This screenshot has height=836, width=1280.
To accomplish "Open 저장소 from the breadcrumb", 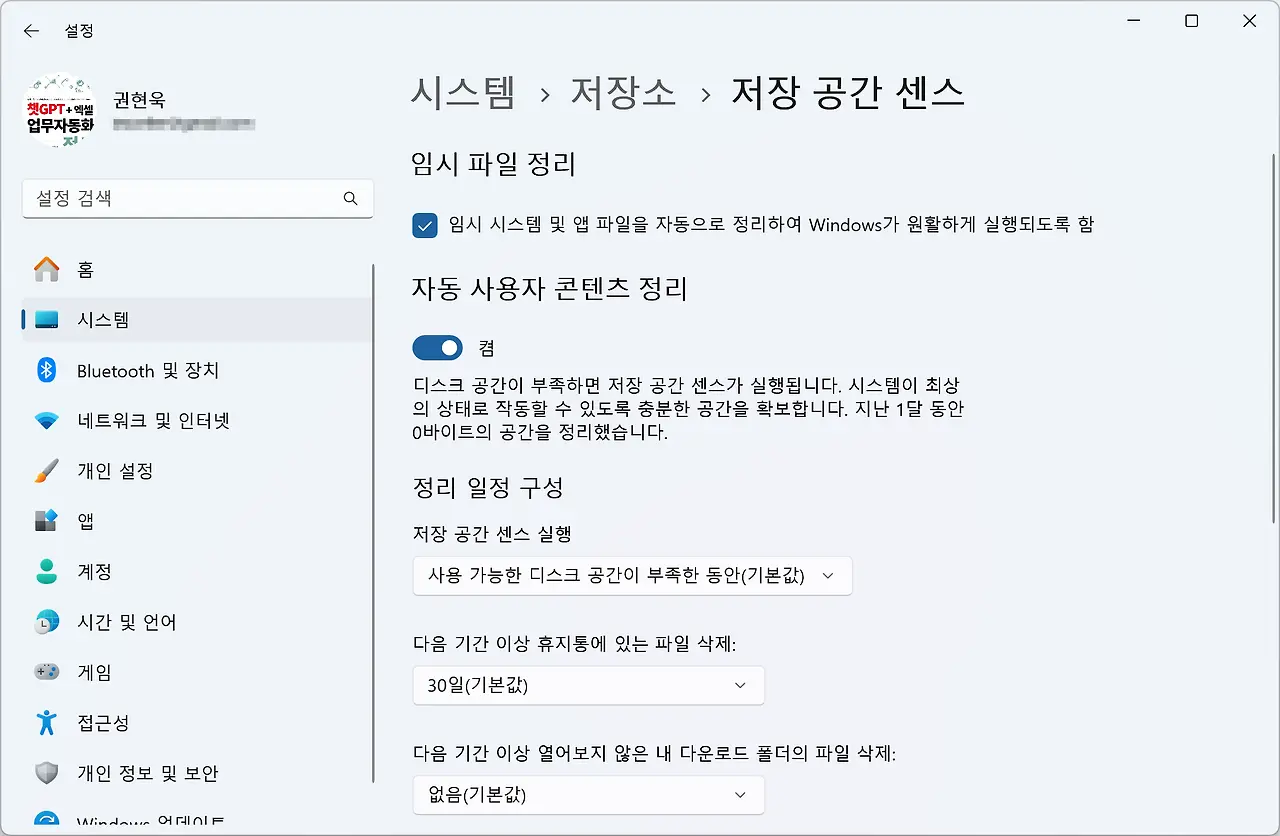I will click(622, 92).
